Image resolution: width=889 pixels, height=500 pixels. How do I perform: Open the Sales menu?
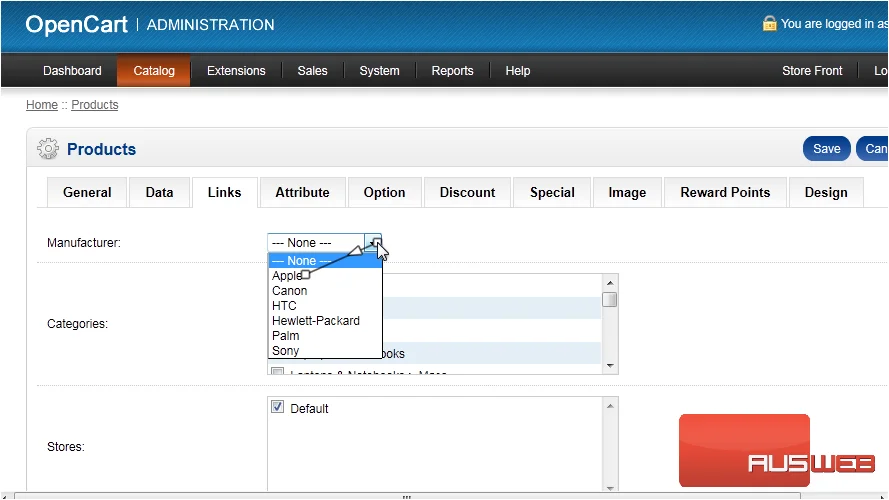click(x=312, y=71)
